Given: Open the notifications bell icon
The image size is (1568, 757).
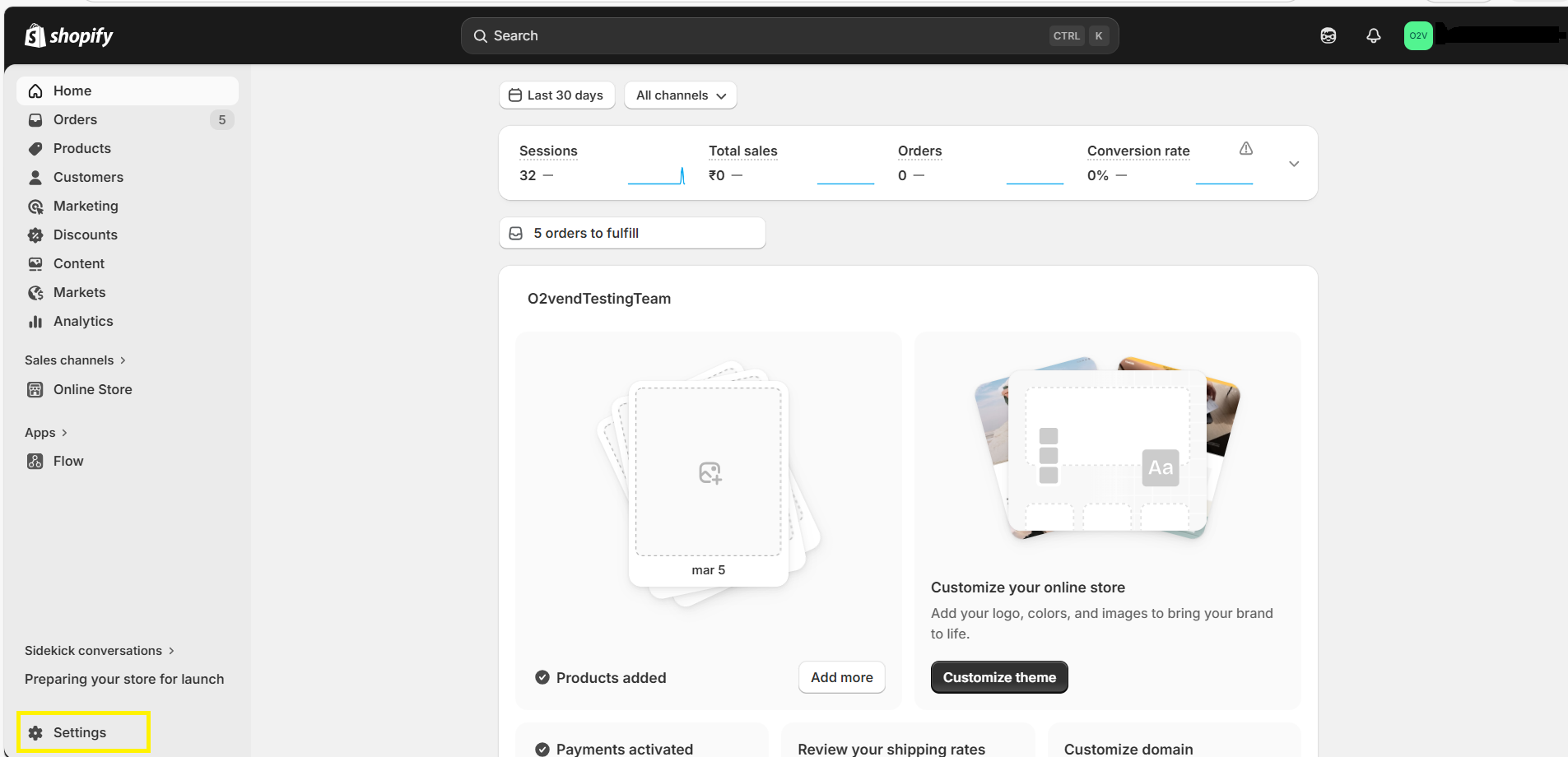Looking at the screenshot, I should point(1372,35).
